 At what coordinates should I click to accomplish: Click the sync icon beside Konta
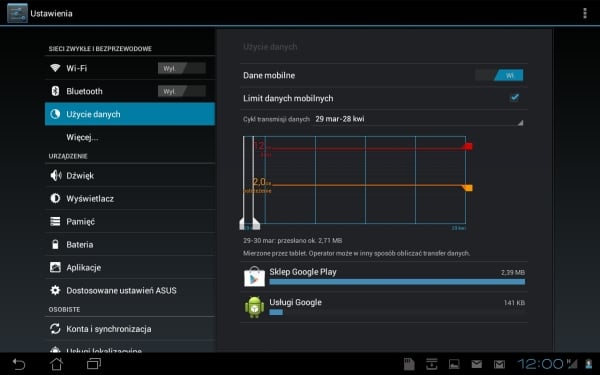[x=55, y=329]
